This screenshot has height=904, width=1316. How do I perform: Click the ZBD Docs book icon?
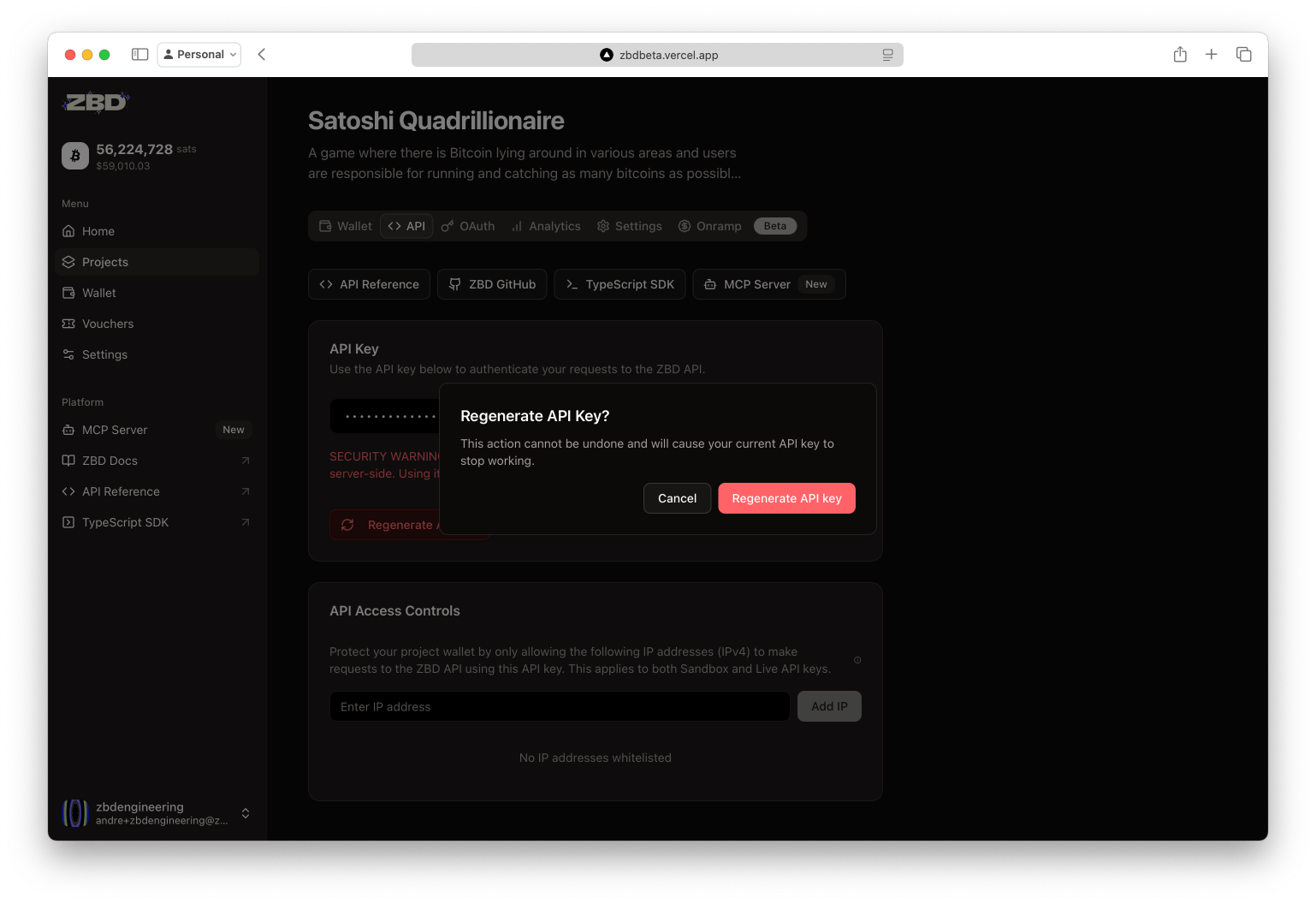tap(68, 461)
